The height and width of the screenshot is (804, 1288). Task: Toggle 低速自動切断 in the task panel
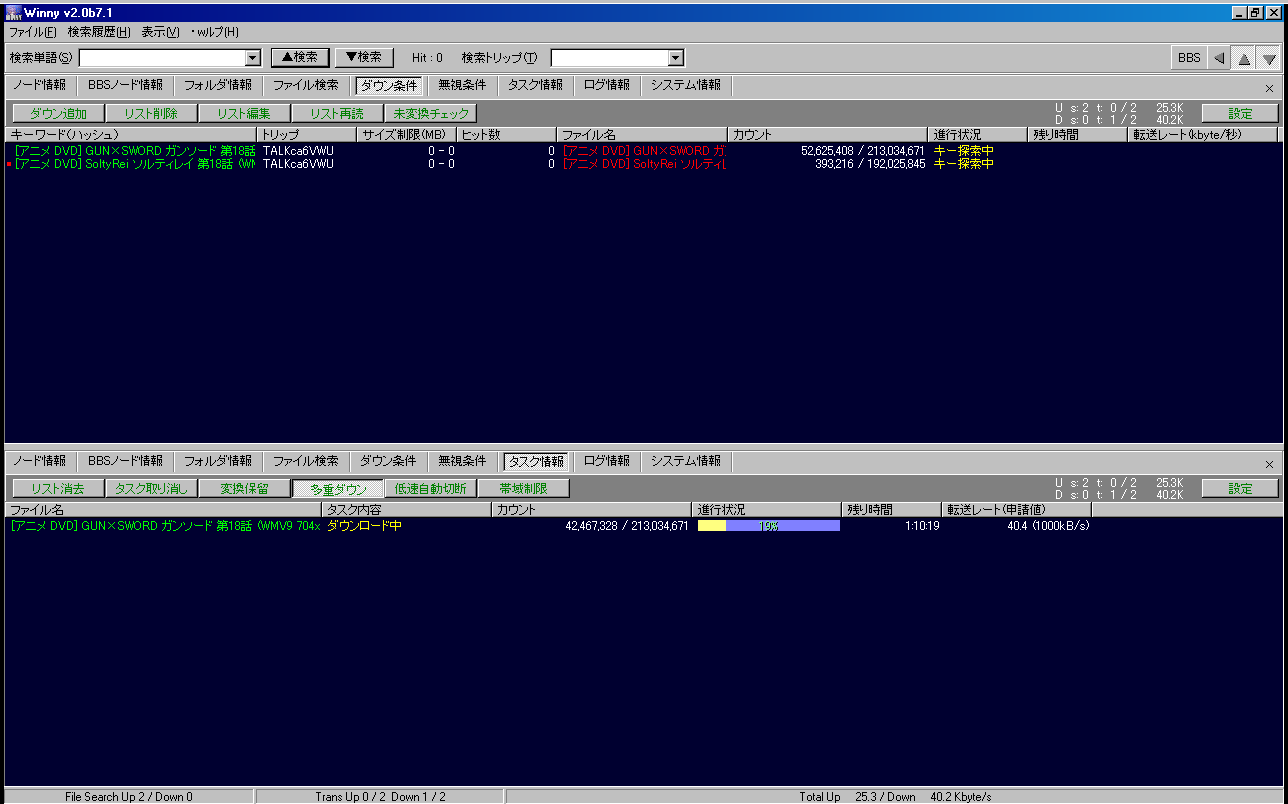pos(430,489)
